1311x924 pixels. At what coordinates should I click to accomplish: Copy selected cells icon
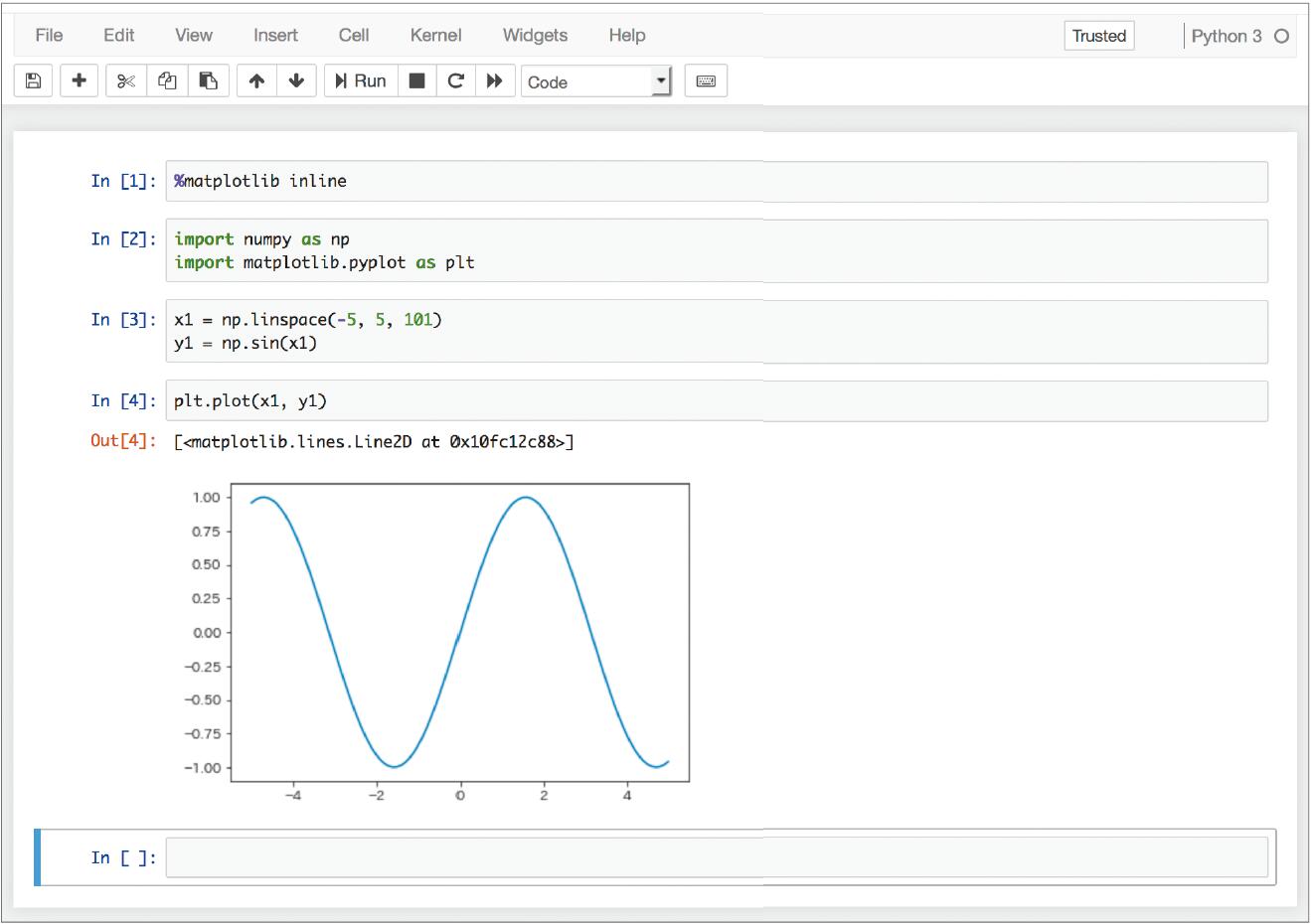[x=167, y=81]
